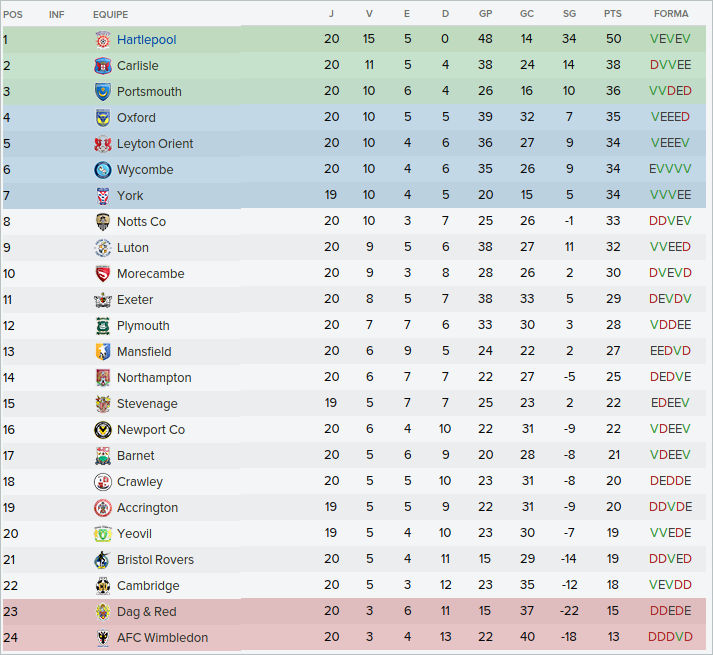Click the Newport Co crest icon

(x=102, y=430)
